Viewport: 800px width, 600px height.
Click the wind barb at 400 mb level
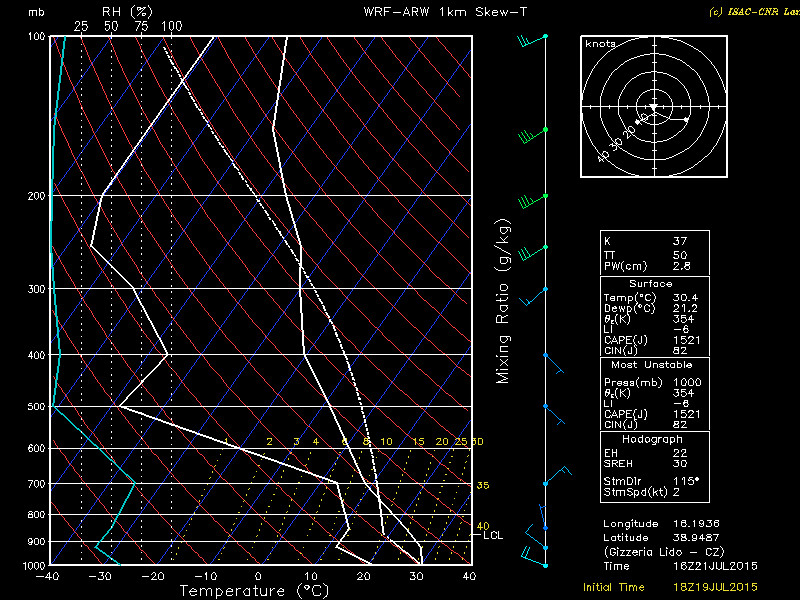point(554,364)
